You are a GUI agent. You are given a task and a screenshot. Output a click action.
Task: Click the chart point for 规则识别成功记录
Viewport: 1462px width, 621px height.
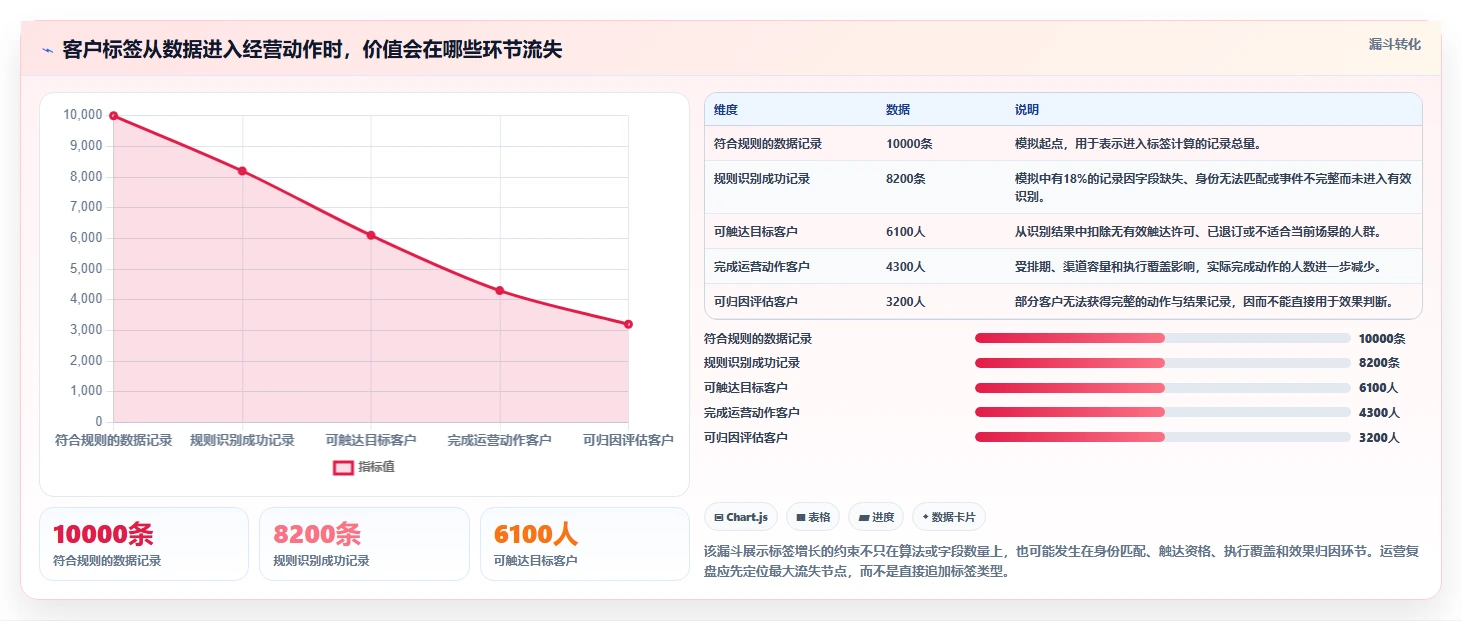[242, 171]
